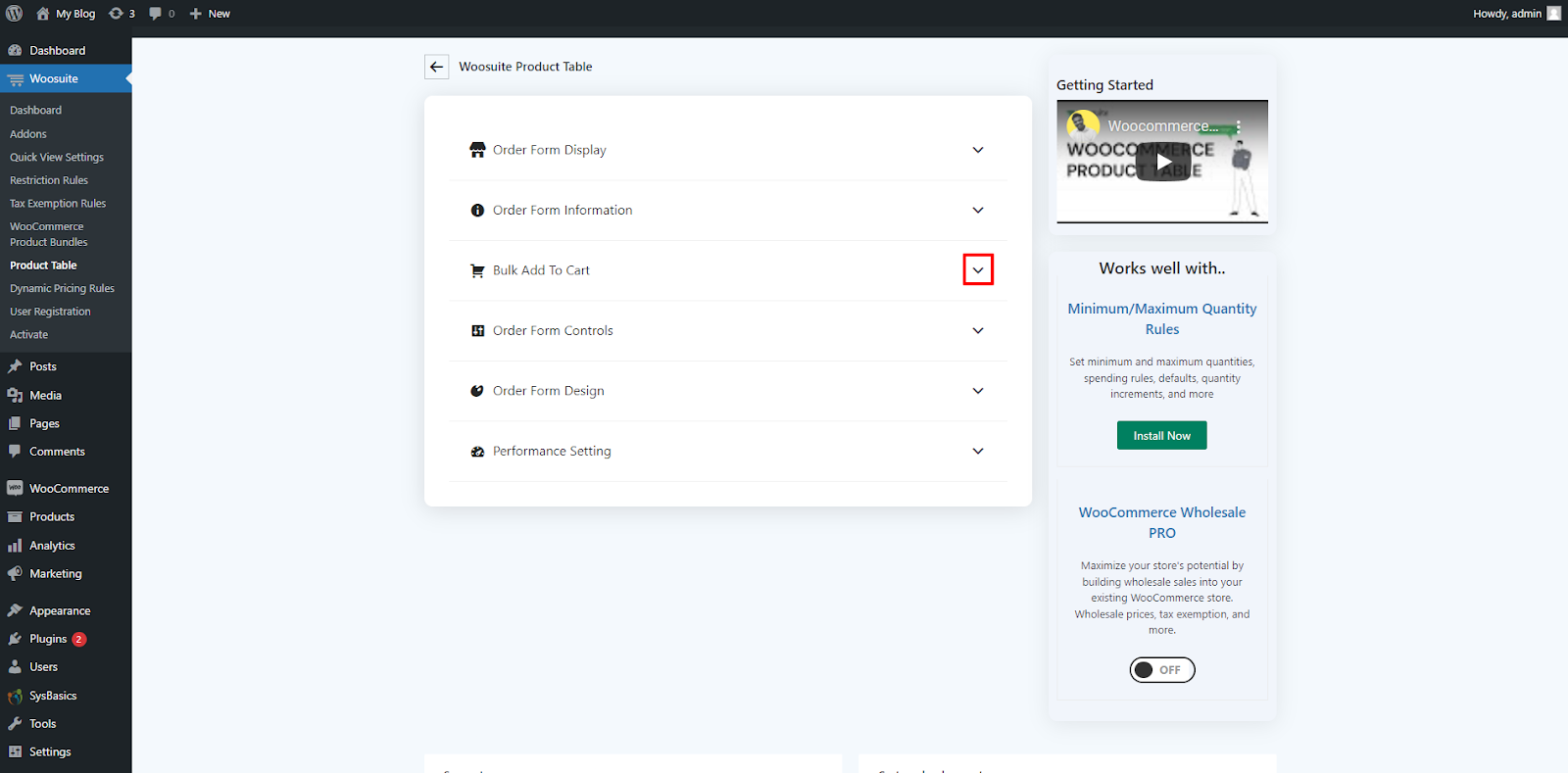Expand the Performance Setting section

[978, 452]
